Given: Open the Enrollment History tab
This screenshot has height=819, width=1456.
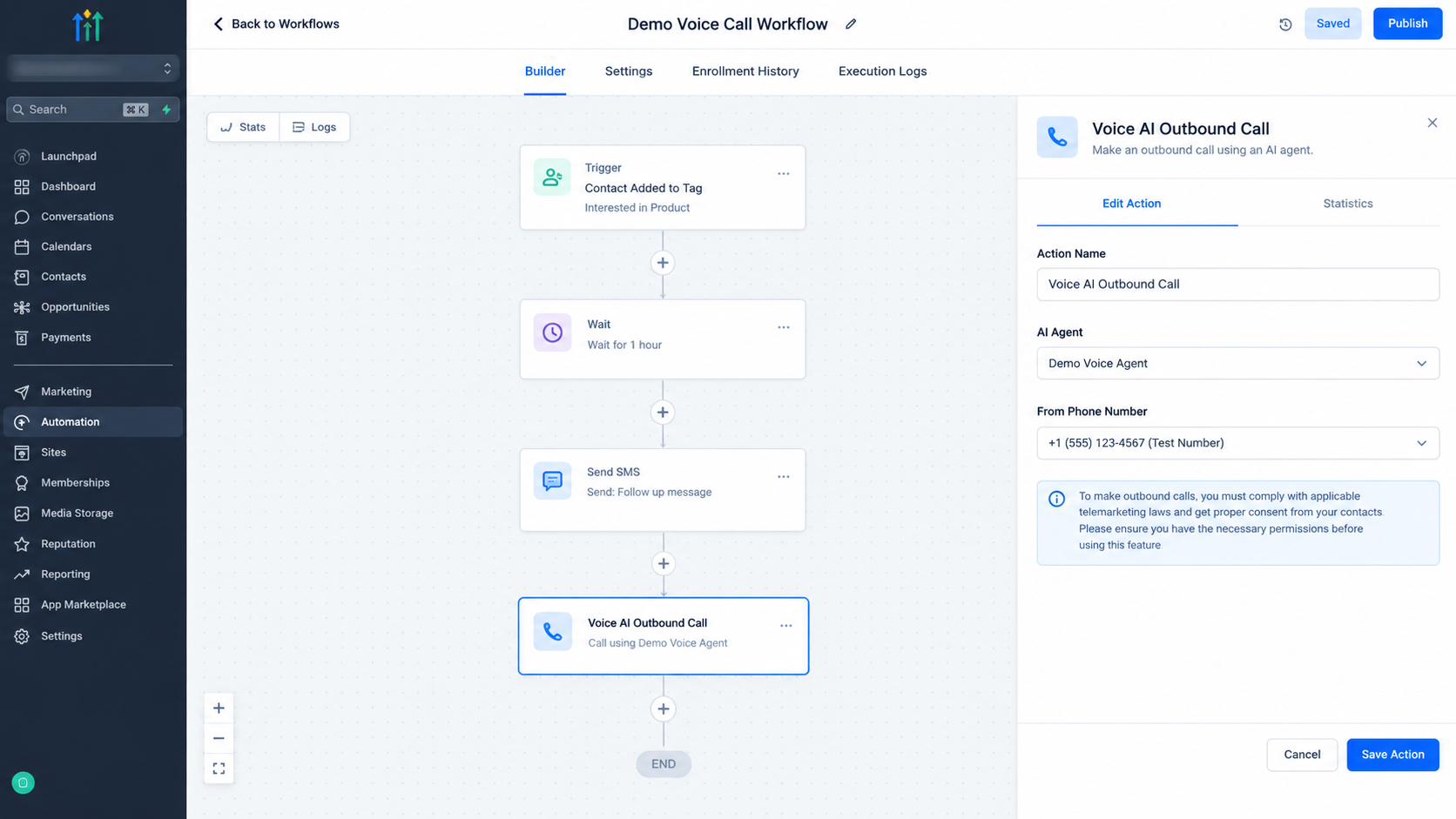Looking at the screenshot, I should coord(745,71).
